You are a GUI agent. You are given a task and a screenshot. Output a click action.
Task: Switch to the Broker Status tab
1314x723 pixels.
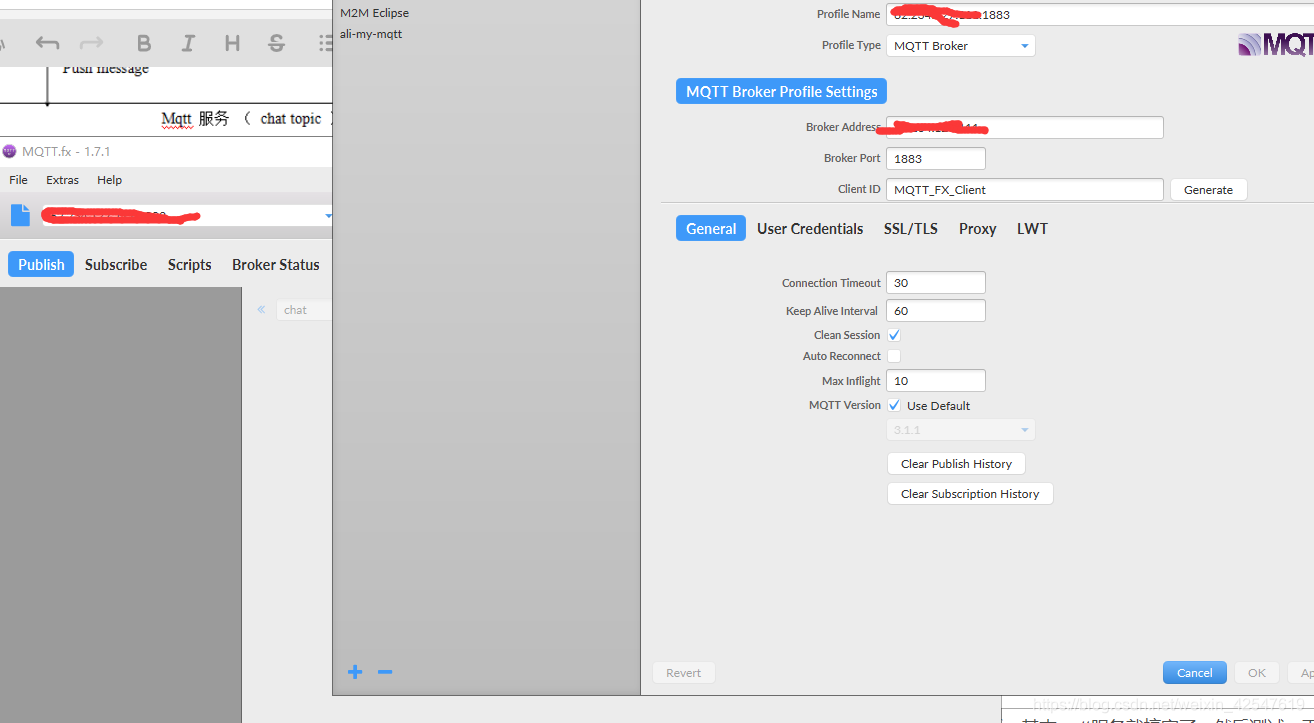[x=276, y=264]
